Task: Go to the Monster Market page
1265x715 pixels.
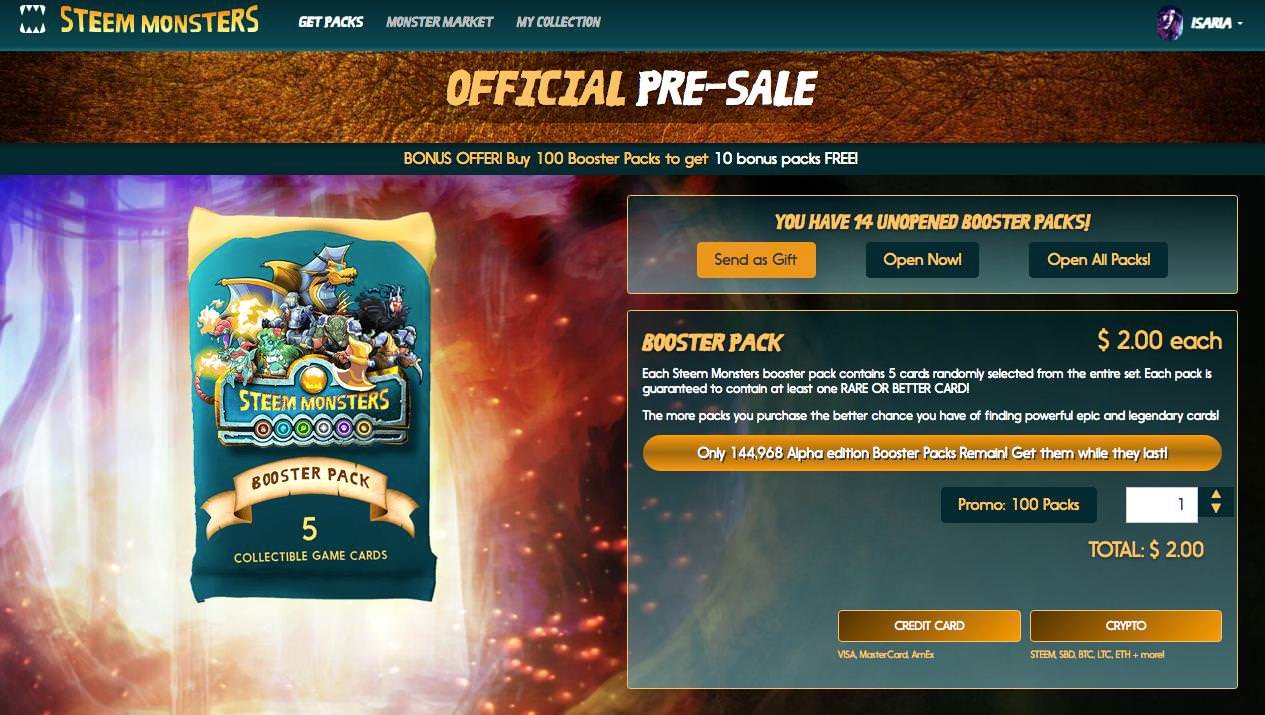Action: tap(439, 22)
